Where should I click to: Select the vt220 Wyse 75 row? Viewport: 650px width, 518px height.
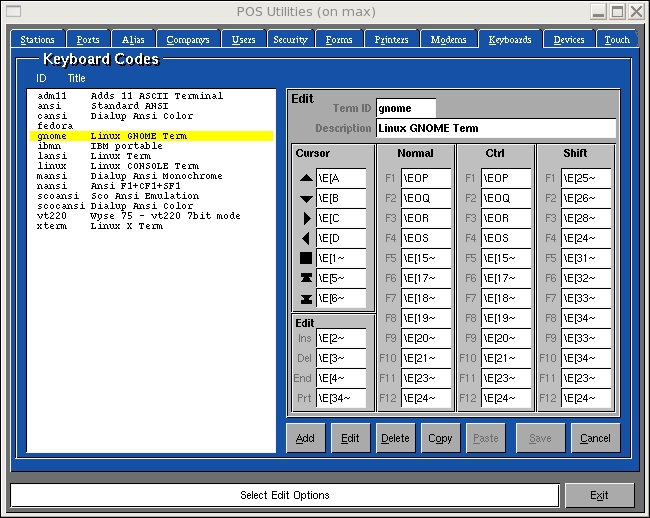pyautogui.click(x=151, y=215)
